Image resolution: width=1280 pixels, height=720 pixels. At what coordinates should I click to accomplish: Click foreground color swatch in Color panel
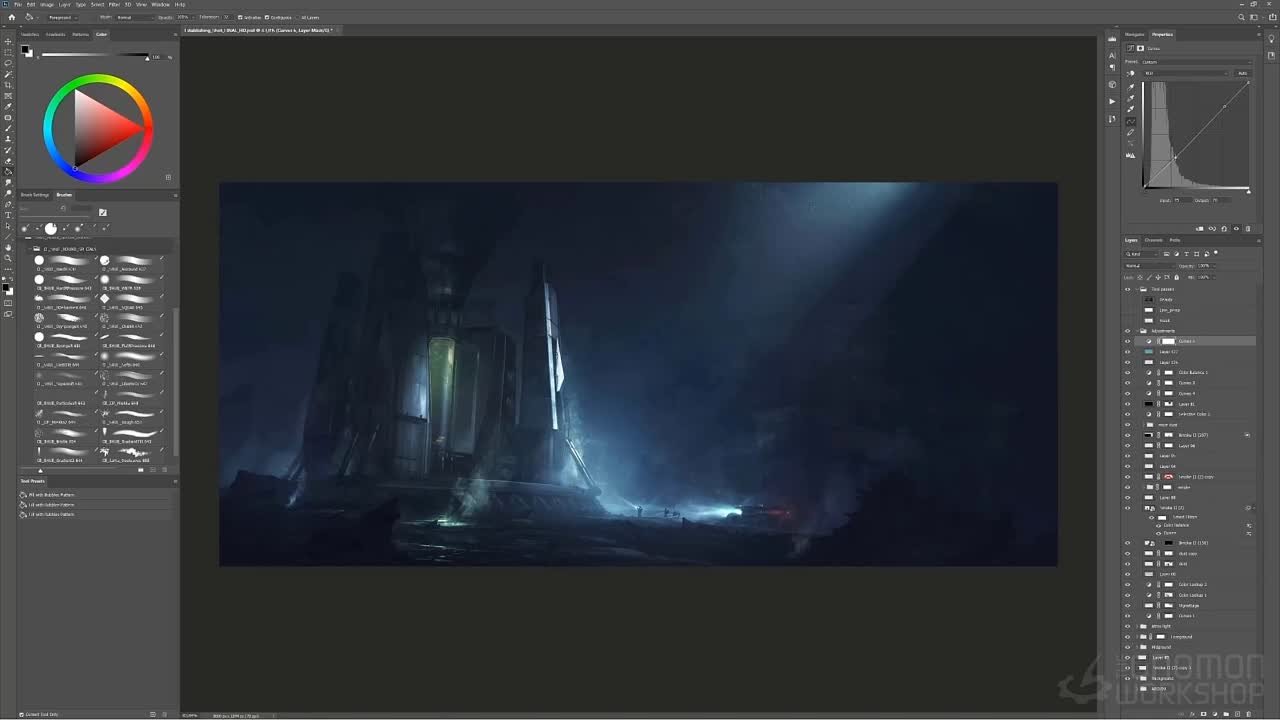click(26, 49)
